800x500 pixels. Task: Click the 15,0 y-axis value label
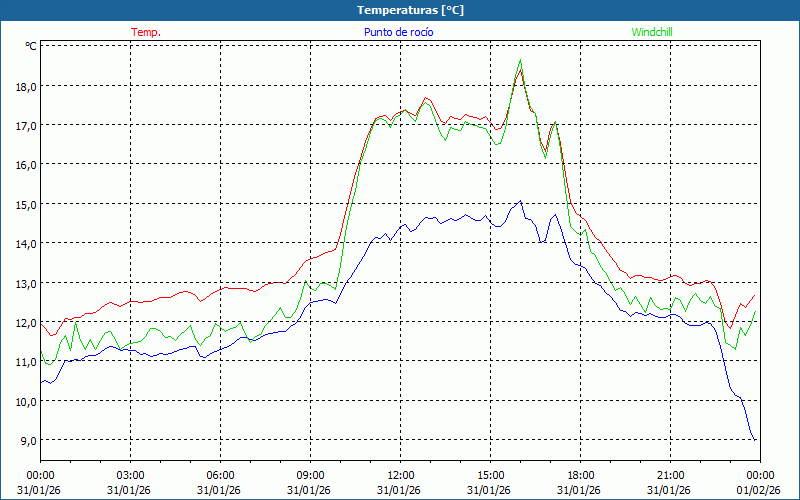click(x=25, y=204)
